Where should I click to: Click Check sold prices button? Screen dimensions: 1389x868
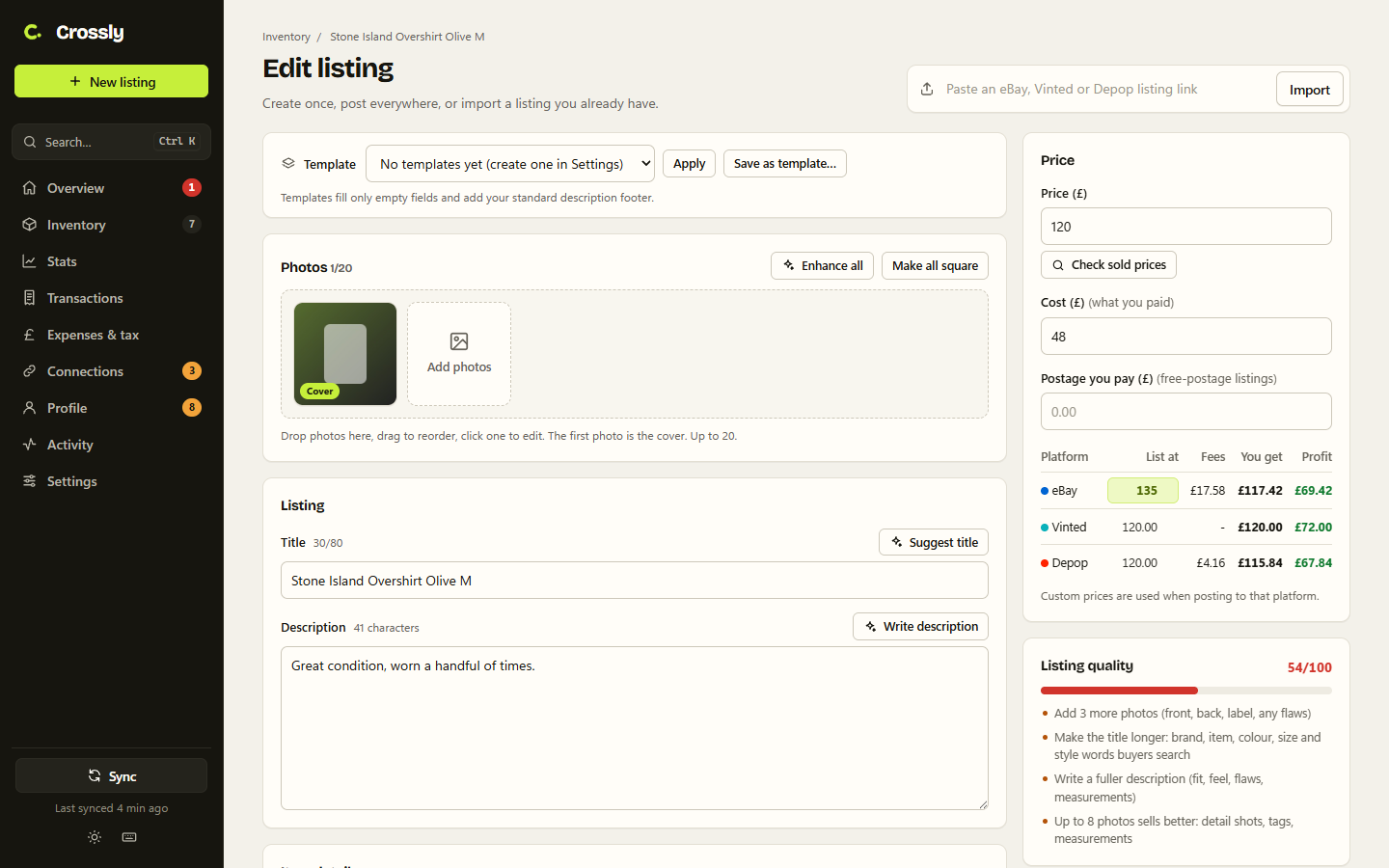tap(1108, 264)
